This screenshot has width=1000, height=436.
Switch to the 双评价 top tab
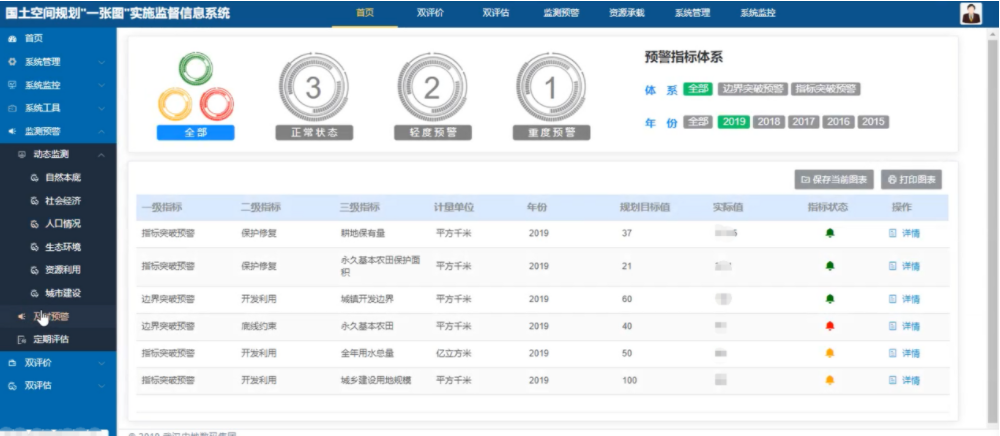(430, 13)
